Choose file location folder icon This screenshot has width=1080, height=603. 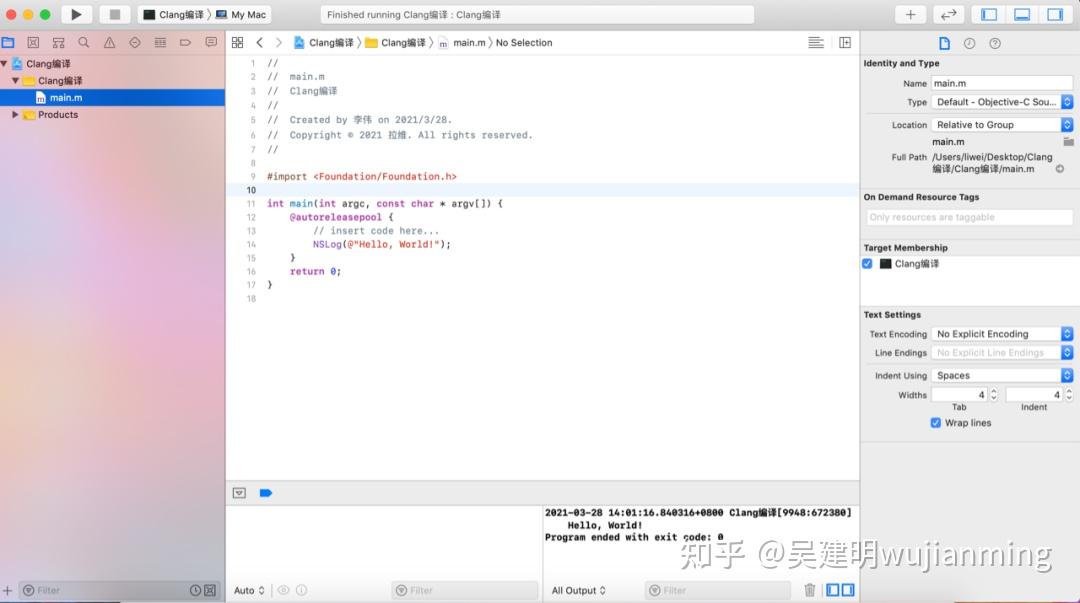tap(1068, 142)
